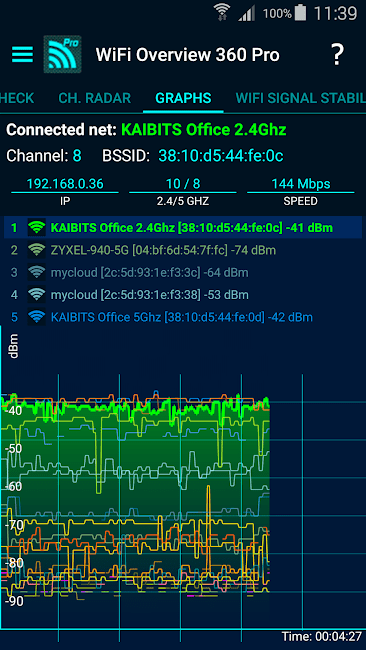366x650 pixels.
Task: Tap the WiFi Overview 360 Pro app logo
Action: coord(62,54)
